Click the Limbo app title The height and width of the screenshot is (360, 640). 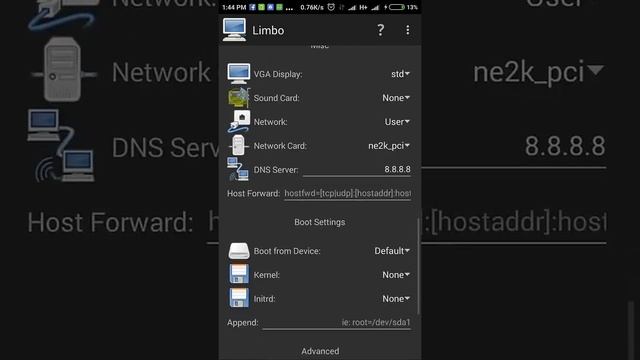point(268,30)
